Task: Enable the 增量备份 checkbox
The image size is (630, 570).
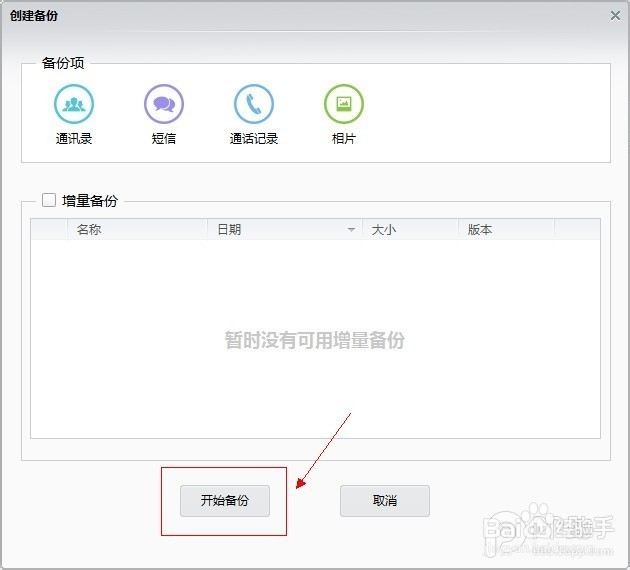Action: point(49,200)
